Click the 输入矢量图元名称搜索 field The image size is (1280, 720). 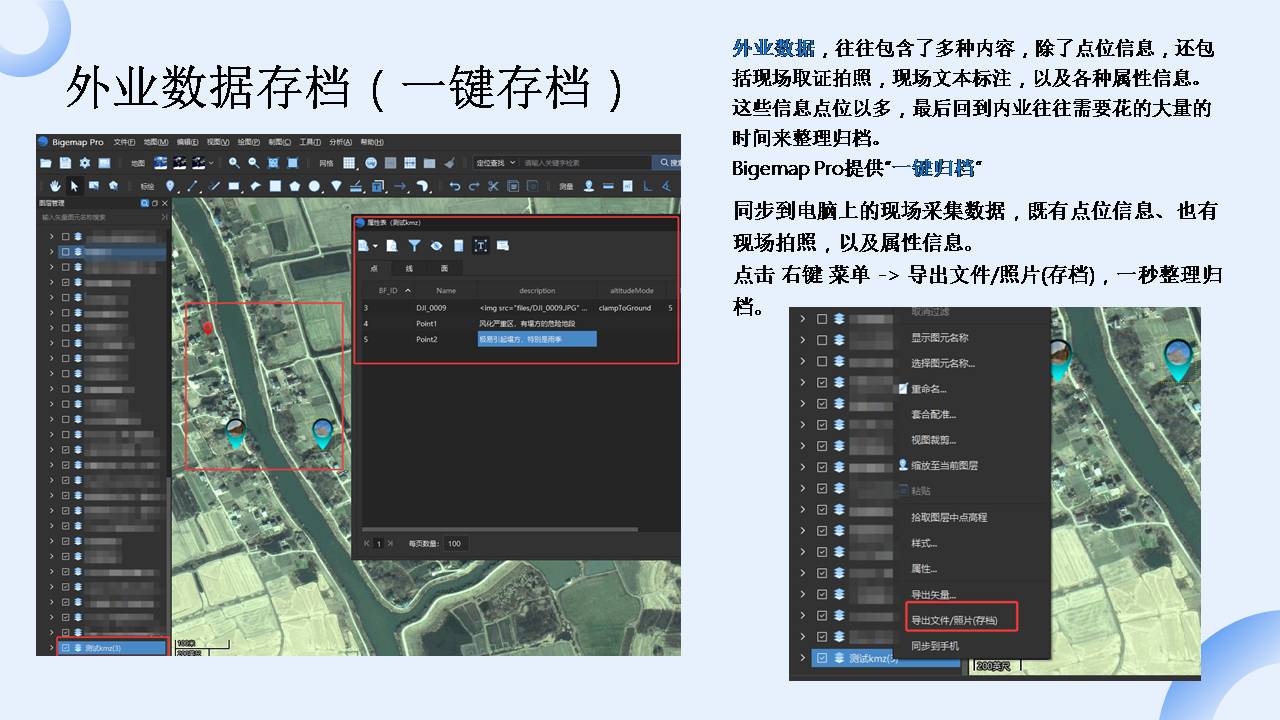98,216
